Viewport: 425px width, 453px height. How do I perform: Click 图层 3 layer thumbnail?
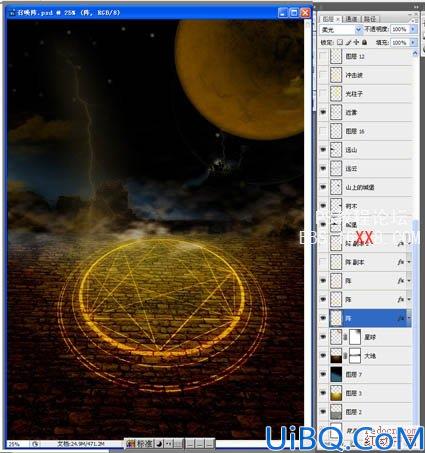coord(336,393)
